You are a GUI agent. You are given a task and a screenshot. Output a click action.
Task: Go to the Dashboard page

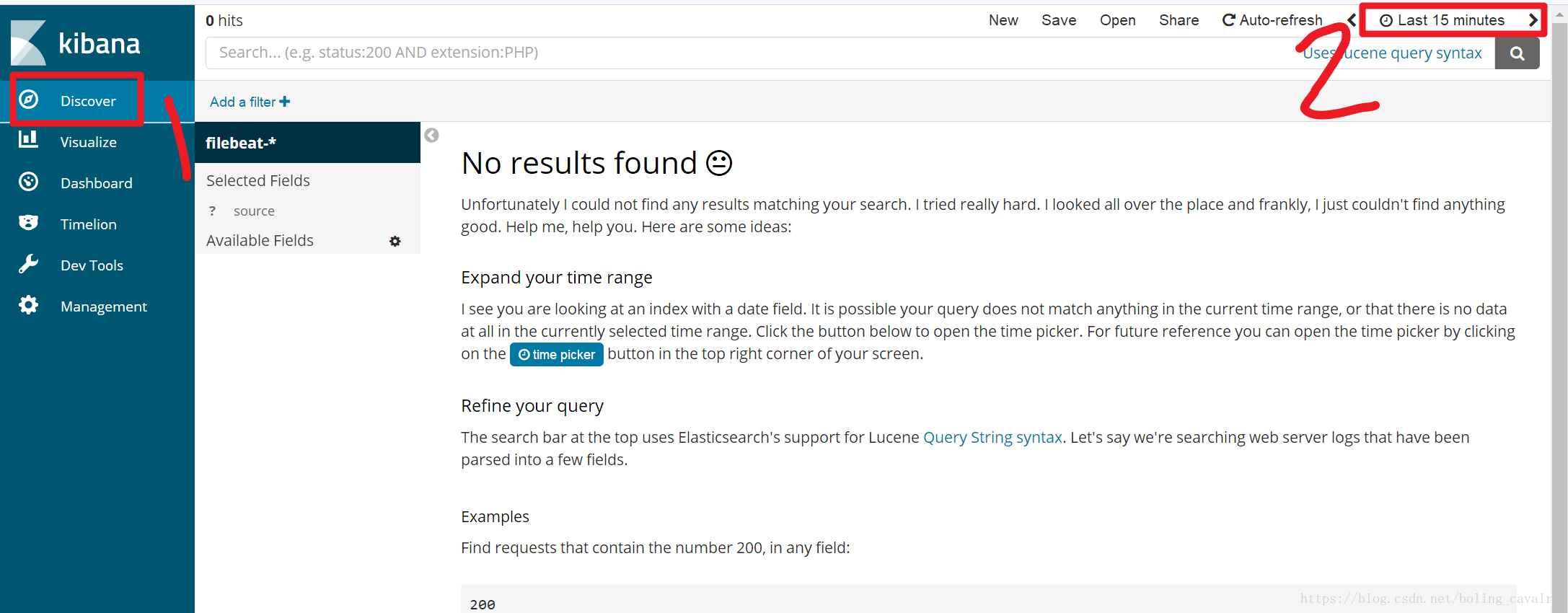96,183
